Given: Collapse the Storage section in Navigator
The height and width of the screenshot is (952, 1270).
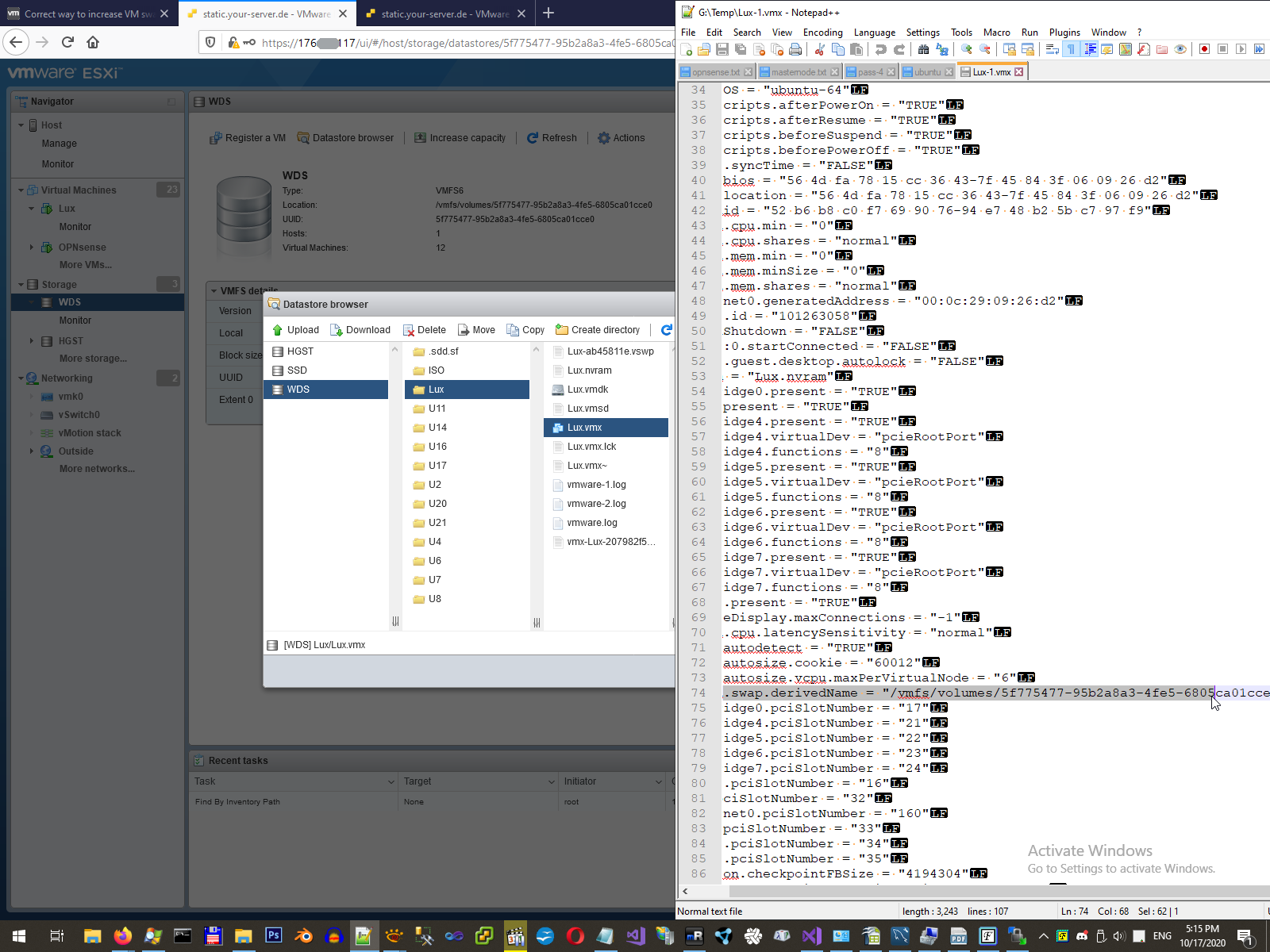Looking at the screenshot, I should click(21, 285).
